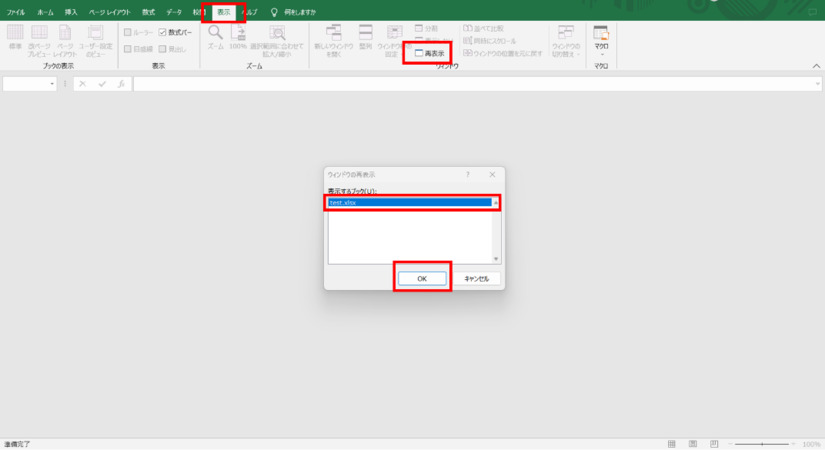Screen dimensions: 825x450
Task: Click the 標準 view icon in ribbon
Action: tap(15, 37)
